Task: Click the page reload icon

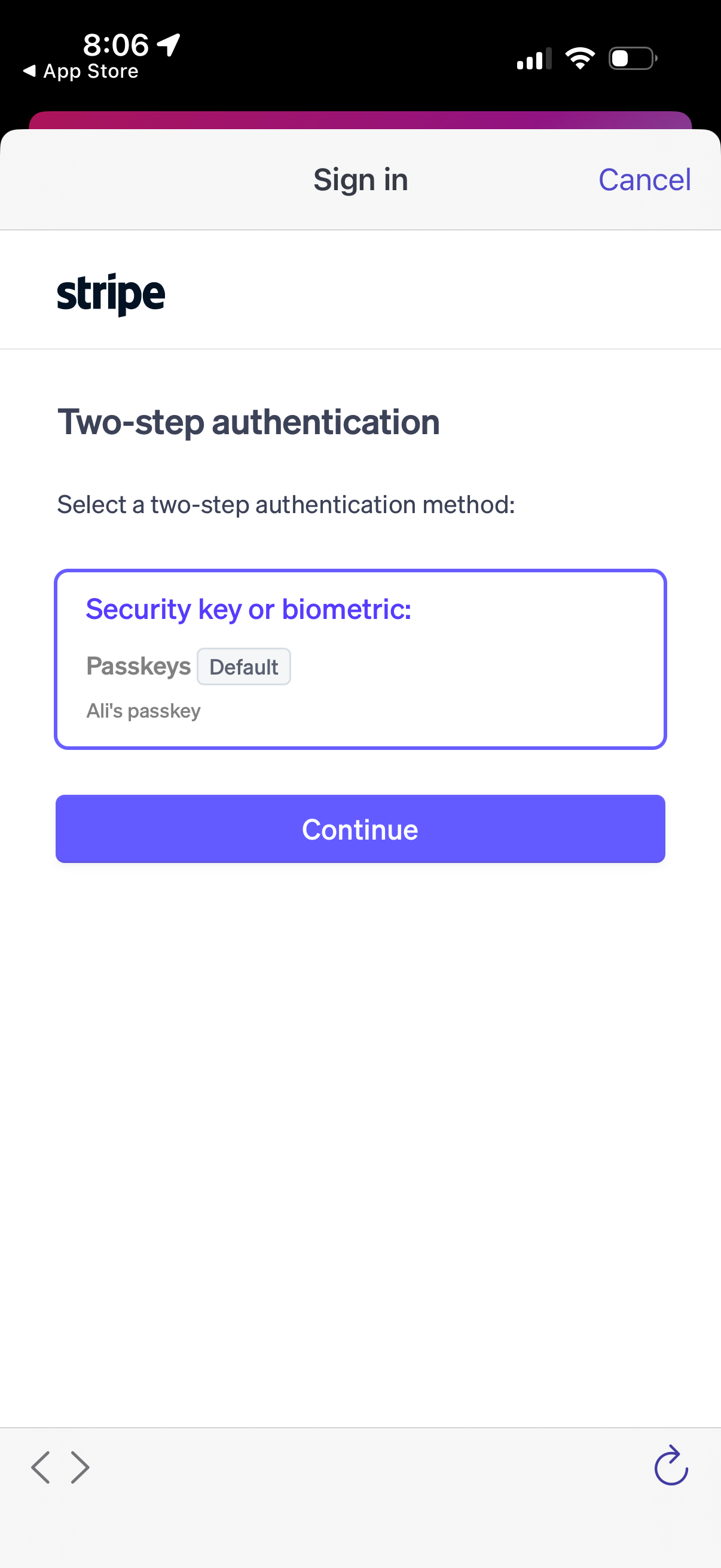Action: click(670, 1467)
